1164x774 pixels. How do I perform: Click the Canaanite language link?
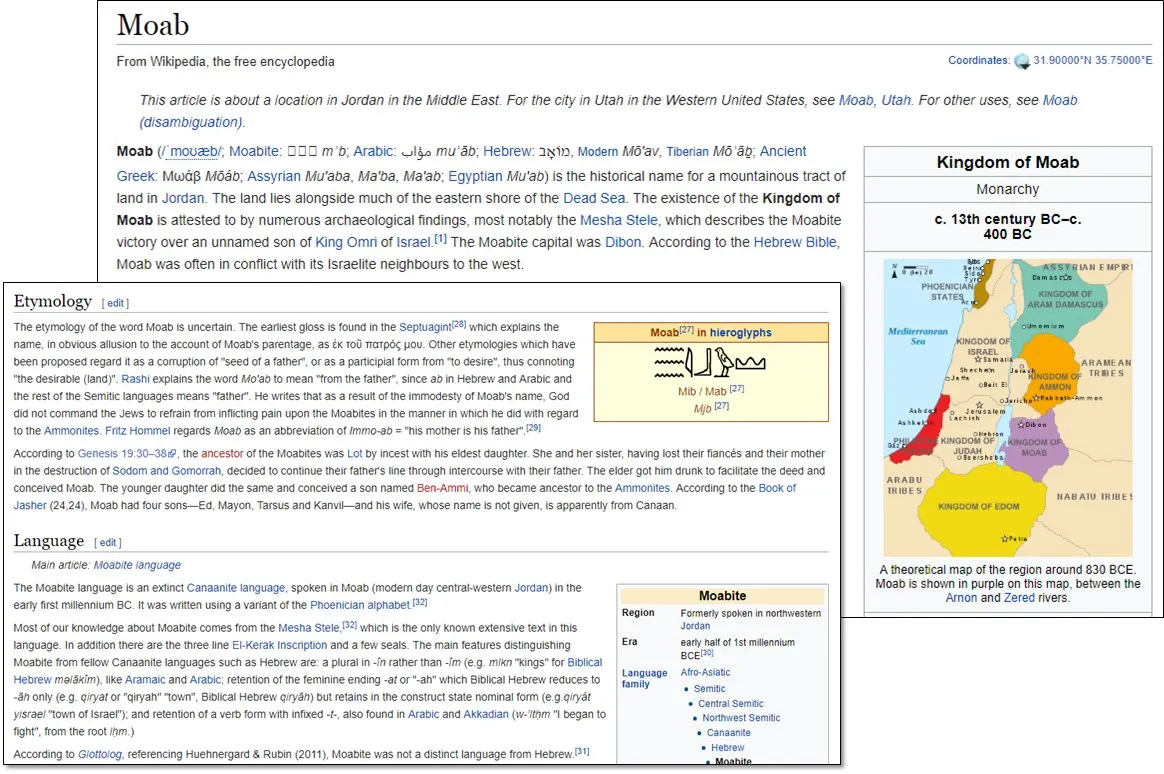pos(235,588)
